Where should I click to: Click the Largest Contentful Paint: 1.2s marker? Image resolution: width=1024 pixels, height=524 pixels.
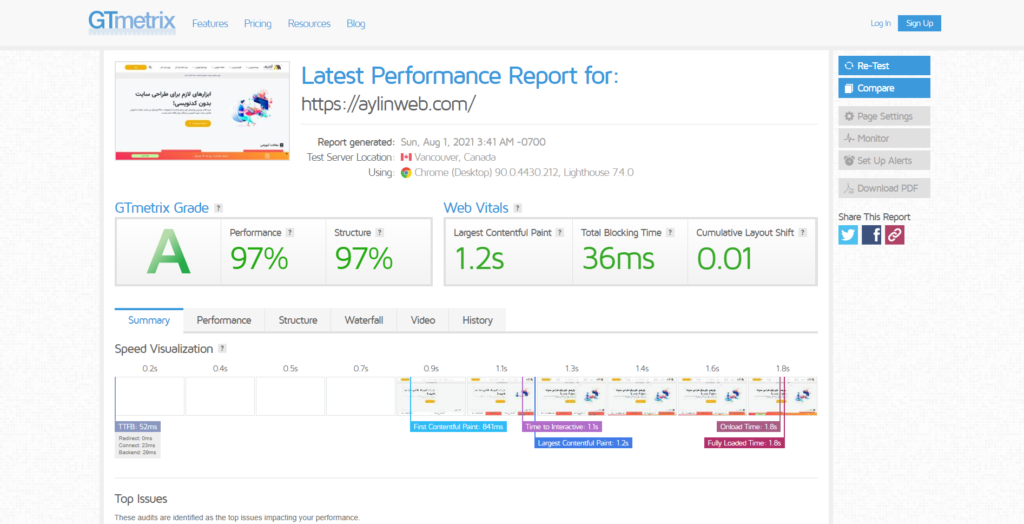(x=583, y=443)
